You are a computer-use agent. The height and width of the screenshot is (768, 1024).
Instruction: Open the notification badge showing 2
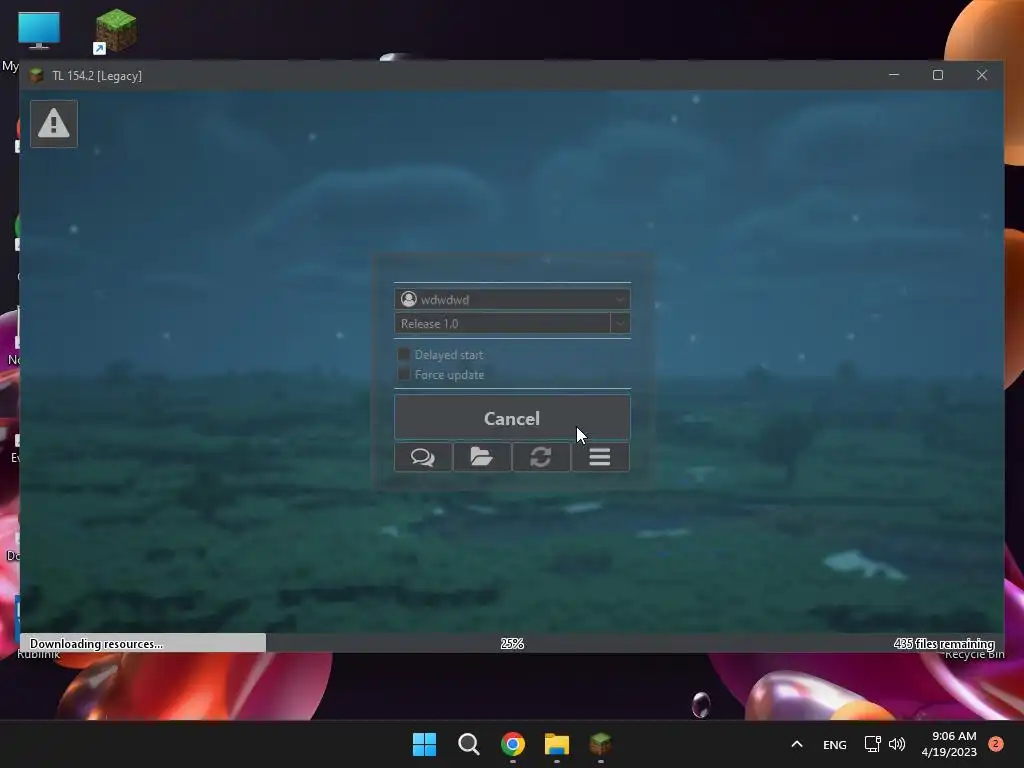(995, 744)
